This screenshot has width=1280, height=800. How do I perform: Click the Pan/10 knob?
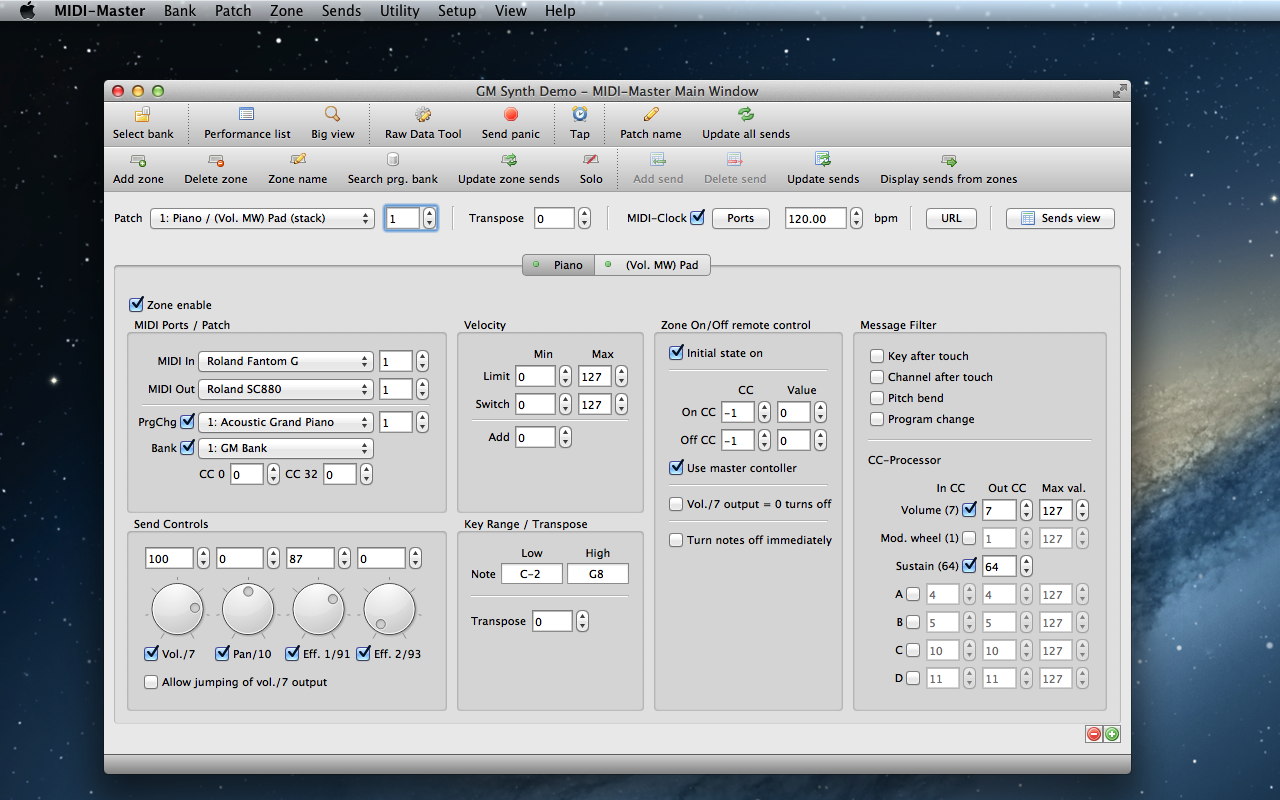(x=248, y=610)
